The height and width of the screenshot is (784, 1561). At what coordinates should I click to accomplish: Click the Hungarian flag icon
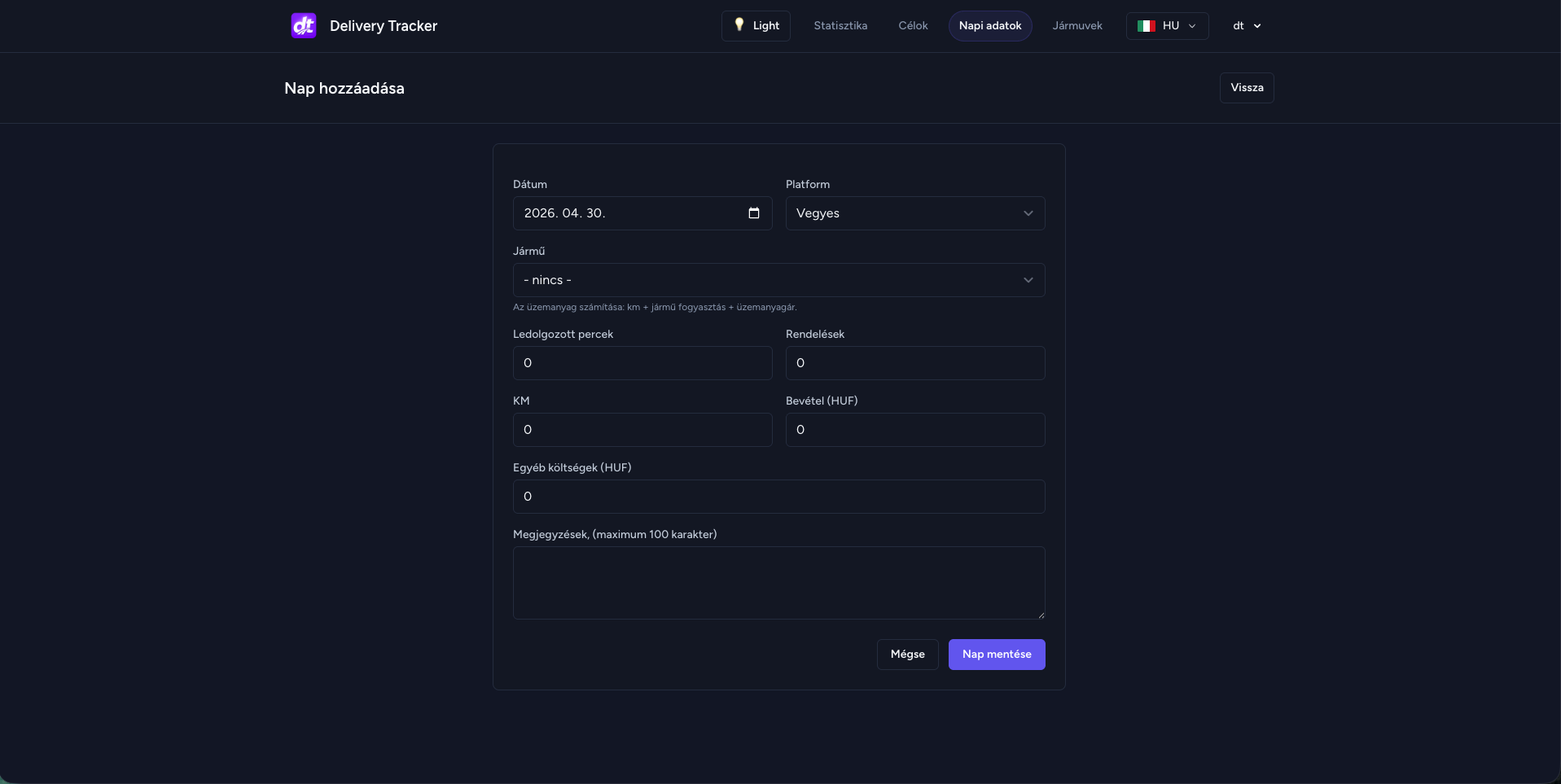pos(1147,26)
